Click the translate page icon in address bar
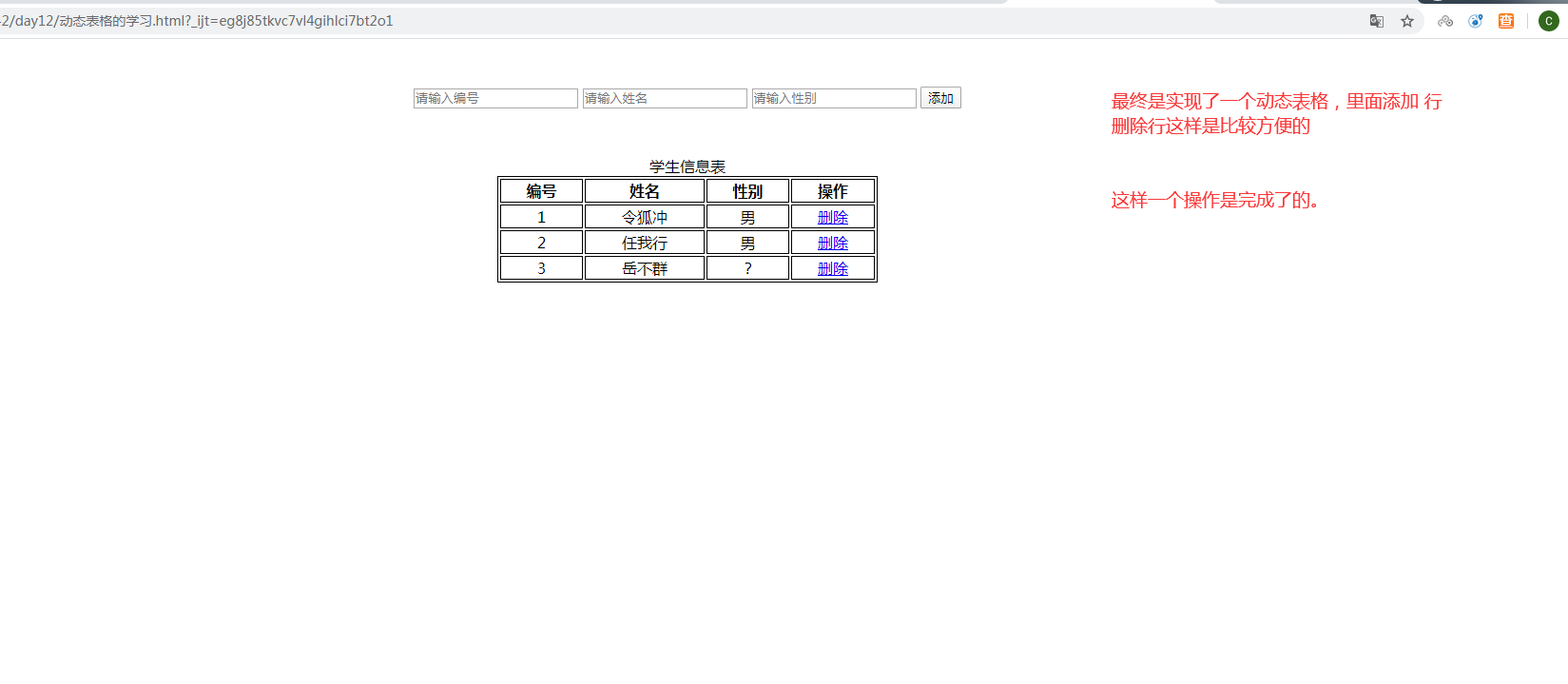Image resolution: width=1568 pixels, height=684 pixels. point(1376,21)
